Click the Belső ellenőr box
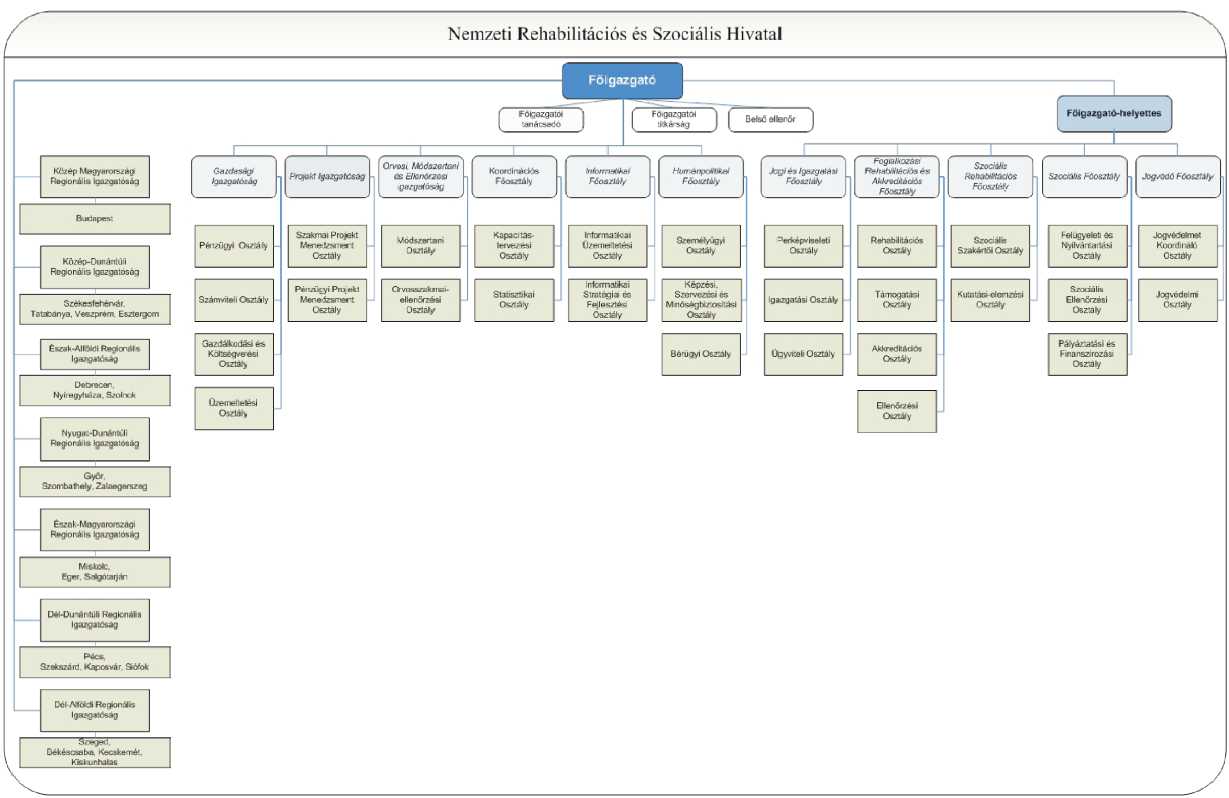The height and width of the screenshot is (798, 1229). 770,120
